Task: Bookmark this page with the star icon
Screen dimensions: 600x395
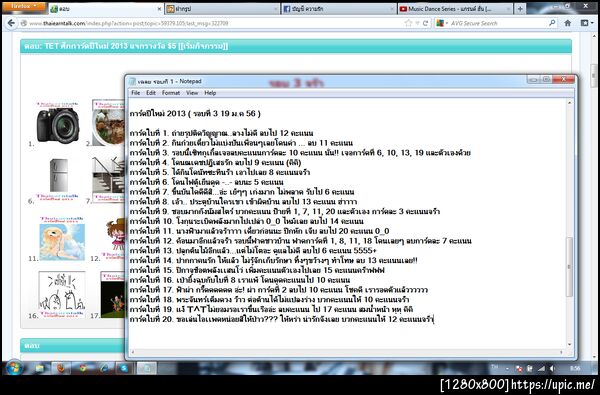Action: [x=409, y=23]
